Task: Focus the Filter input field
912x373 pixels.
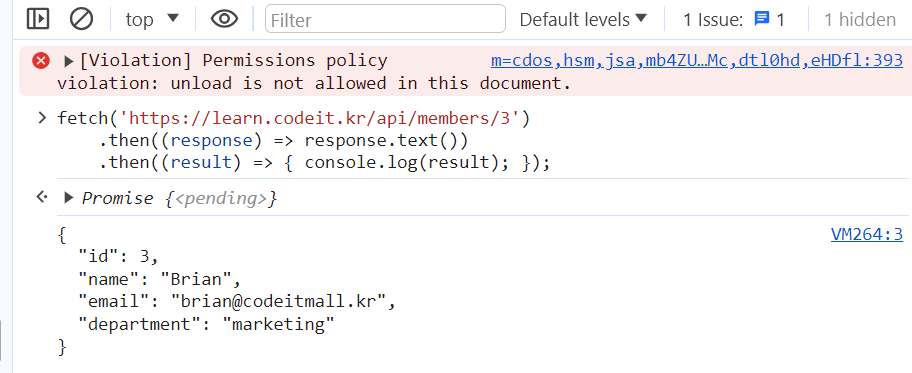Action: click(x=385, y=19)
